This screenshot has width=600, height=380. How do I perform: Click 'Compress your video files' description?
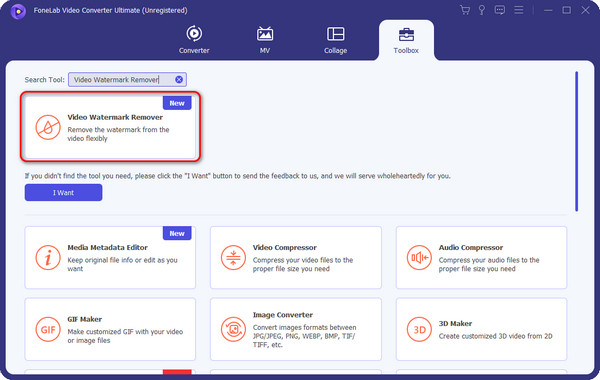click(303, 264)
